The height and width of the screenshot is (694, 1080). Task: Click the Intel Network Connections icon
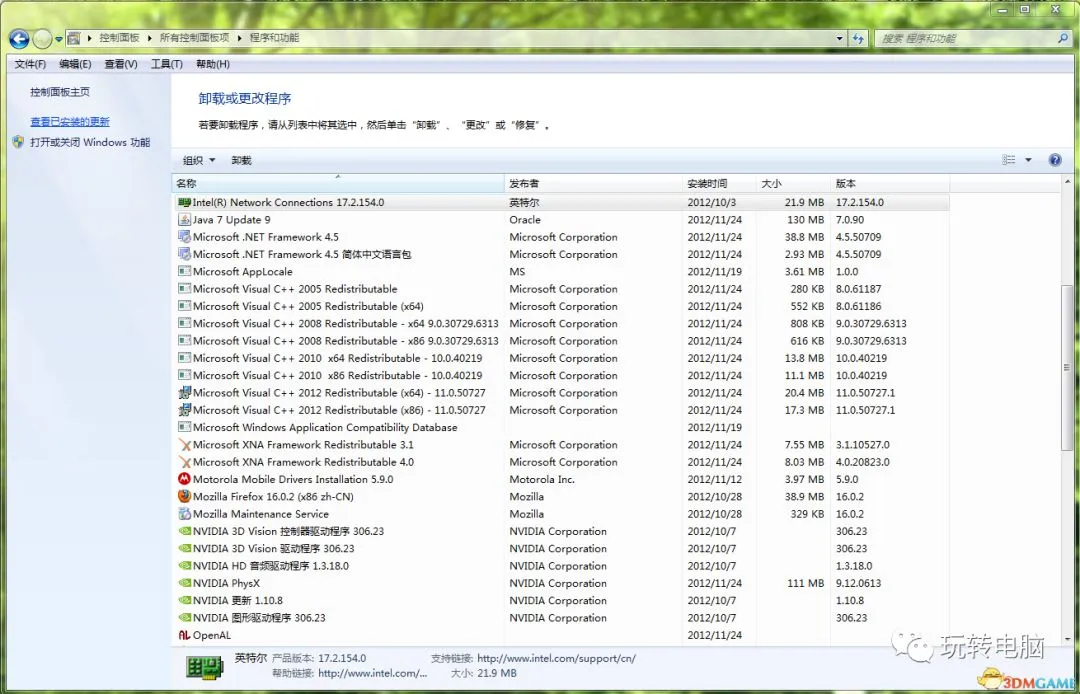click(x=184, y=202)
